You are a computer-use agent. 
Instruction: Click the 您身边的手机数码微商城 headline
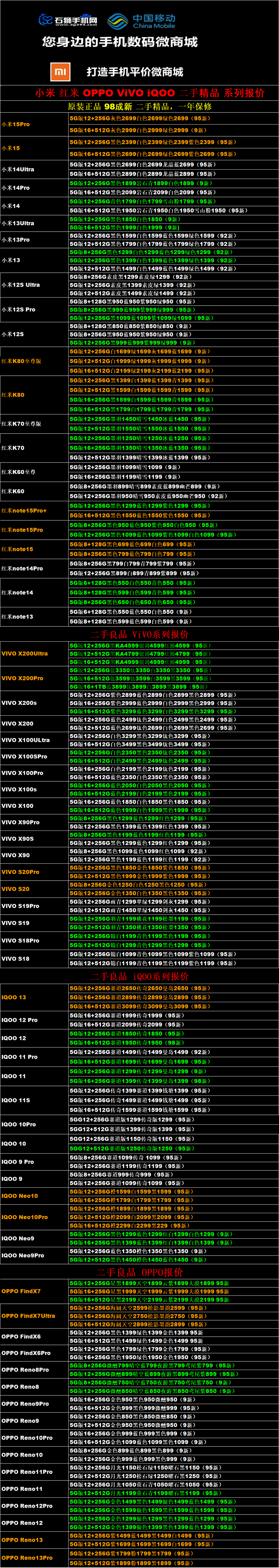(120, 42)
